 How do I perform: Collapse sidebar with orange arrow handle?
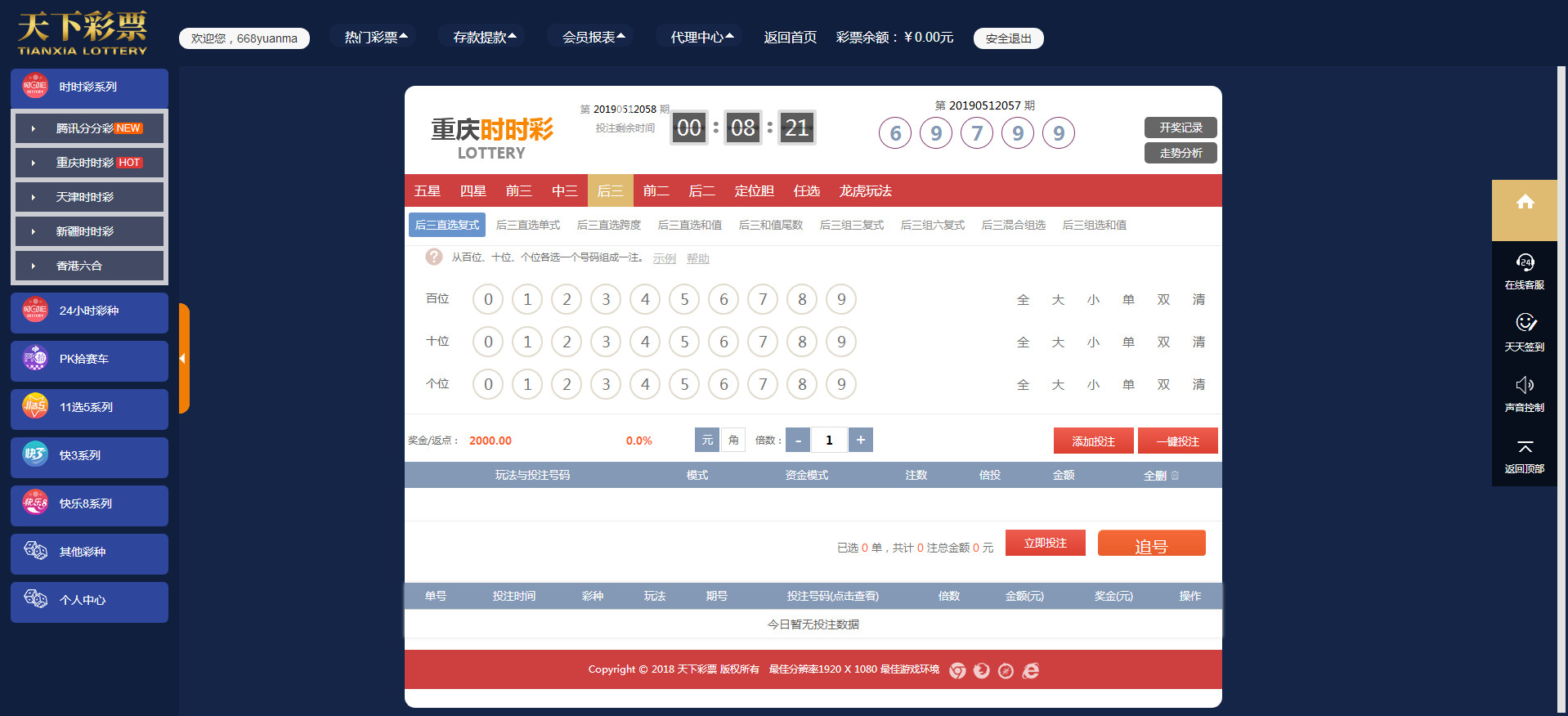point(183,358)
